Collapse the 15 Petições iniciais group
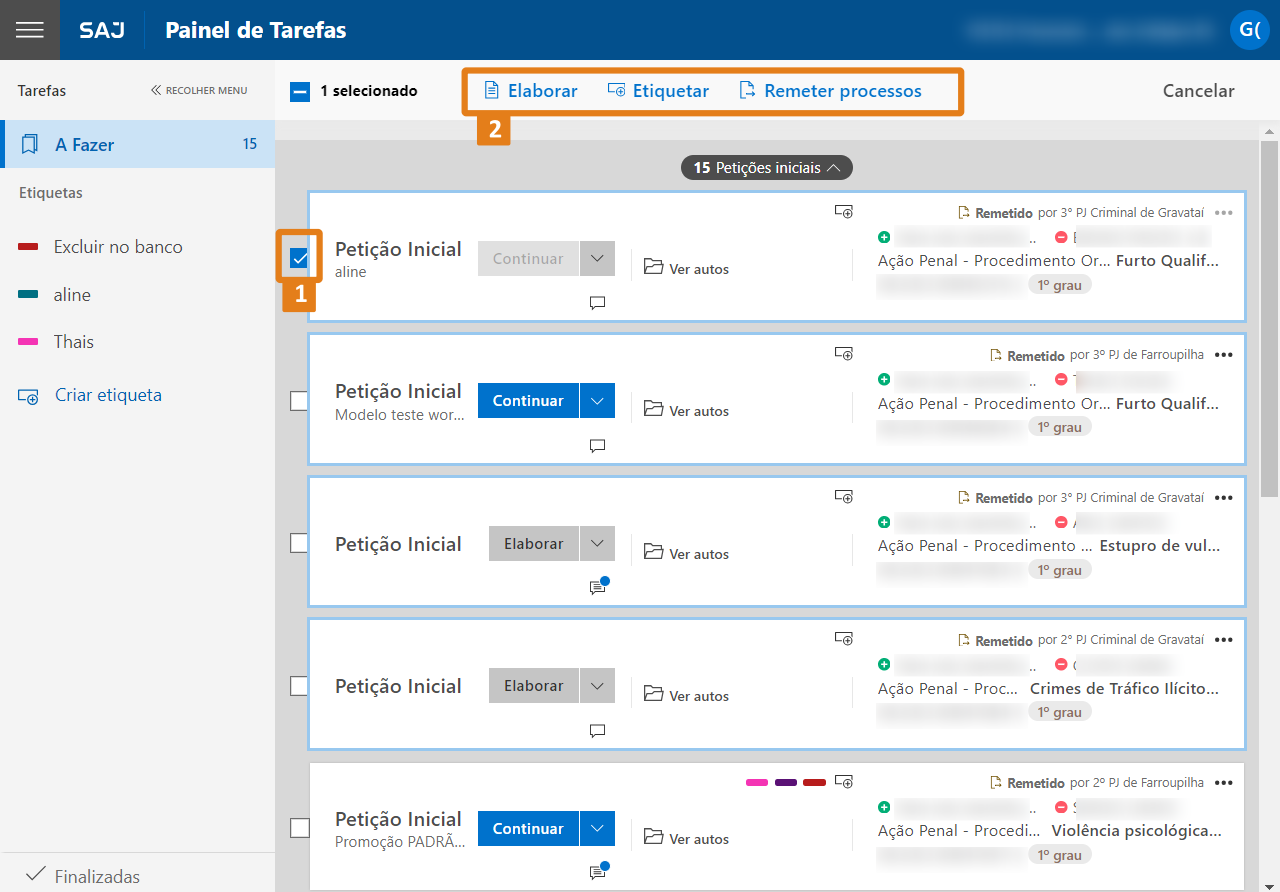The height and width of the screenshot is (892, 1280). (767, 168)
